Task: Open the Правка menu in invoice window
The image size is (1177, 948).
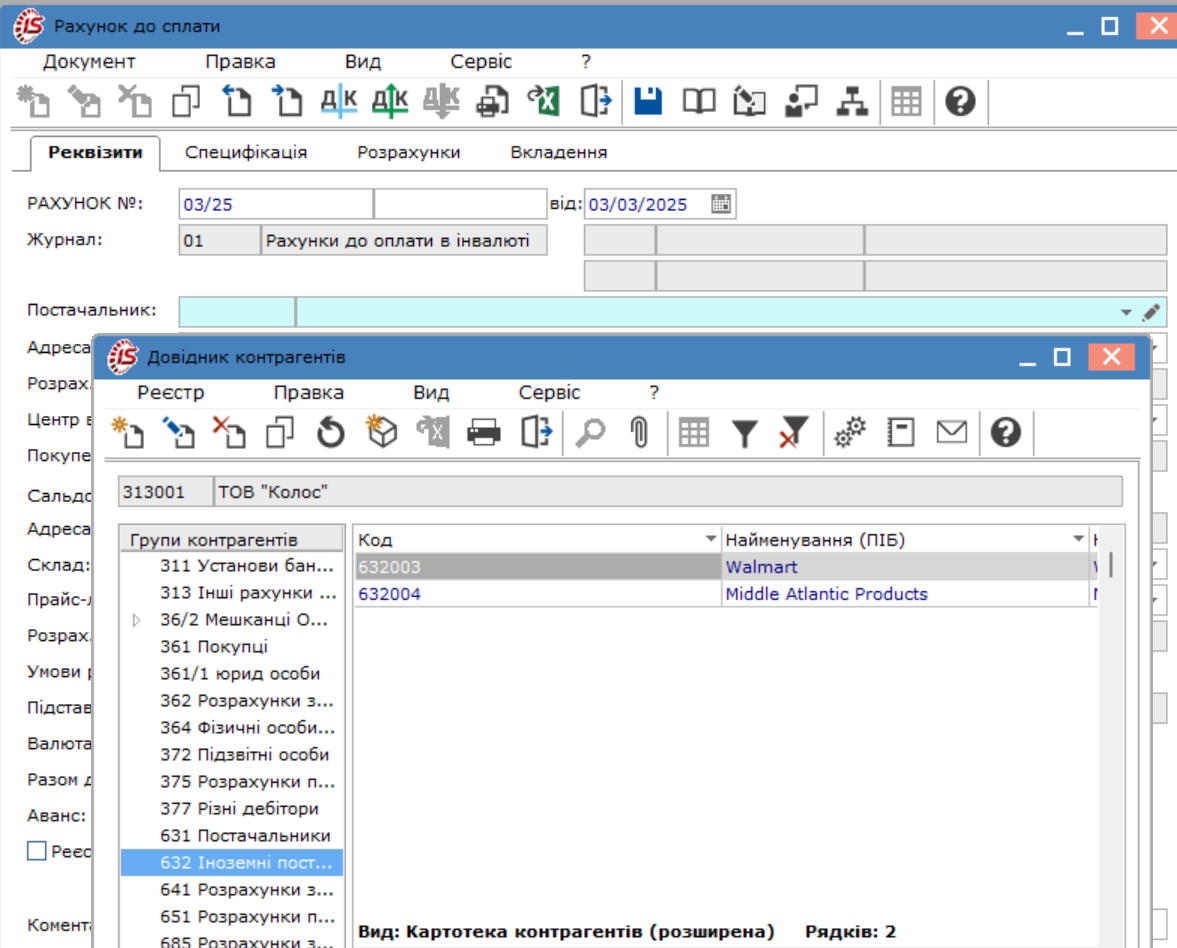Action: click(240, 62)
